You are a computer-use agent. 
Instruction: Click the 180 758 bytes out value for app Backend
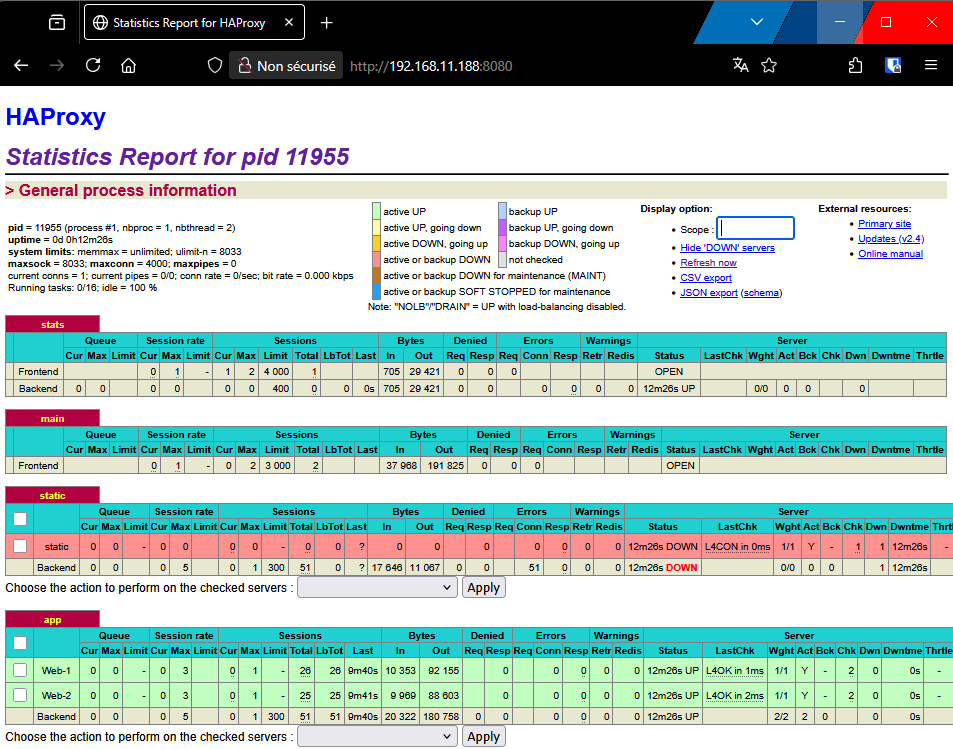(441, 717)
